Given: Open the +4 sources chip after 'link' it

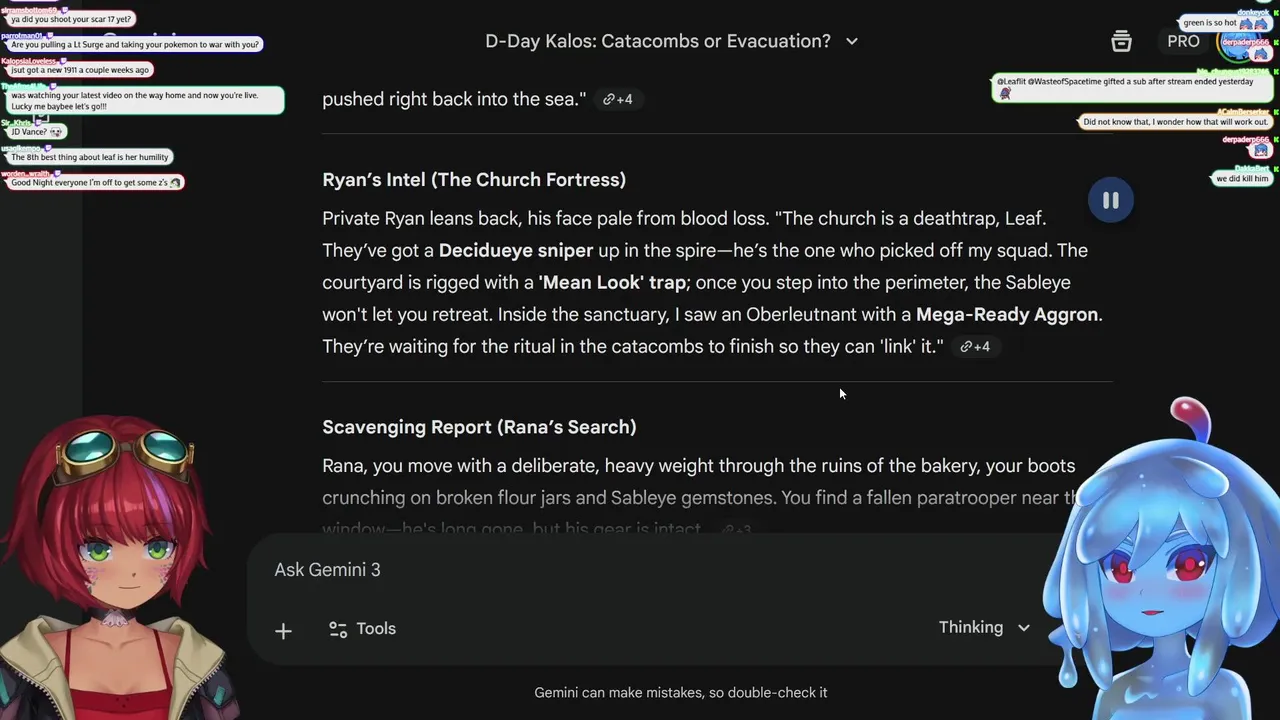Looking at the screenshot, I should 974,346.
